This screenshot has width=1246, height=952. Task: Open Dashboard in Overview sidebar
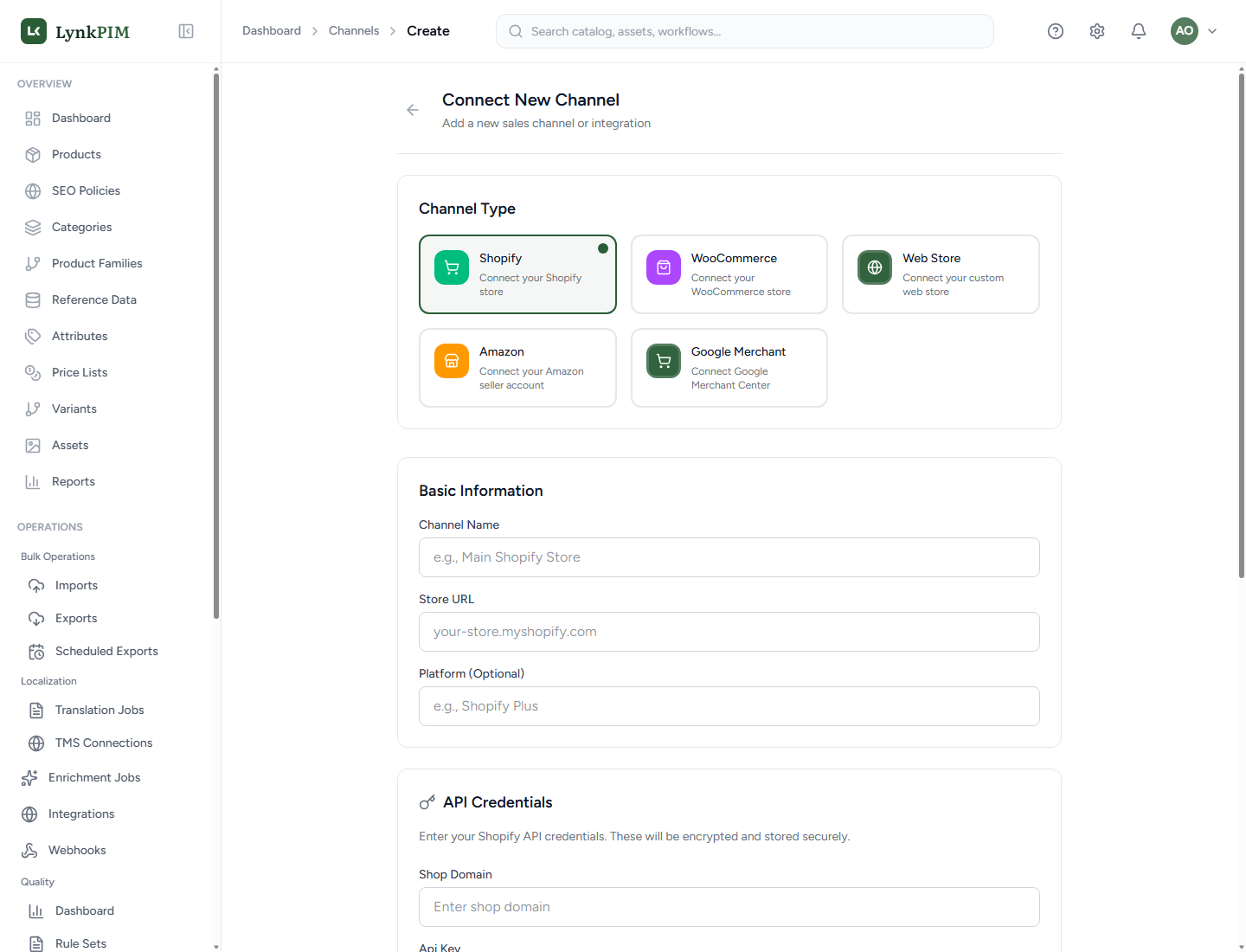[107, 118]
